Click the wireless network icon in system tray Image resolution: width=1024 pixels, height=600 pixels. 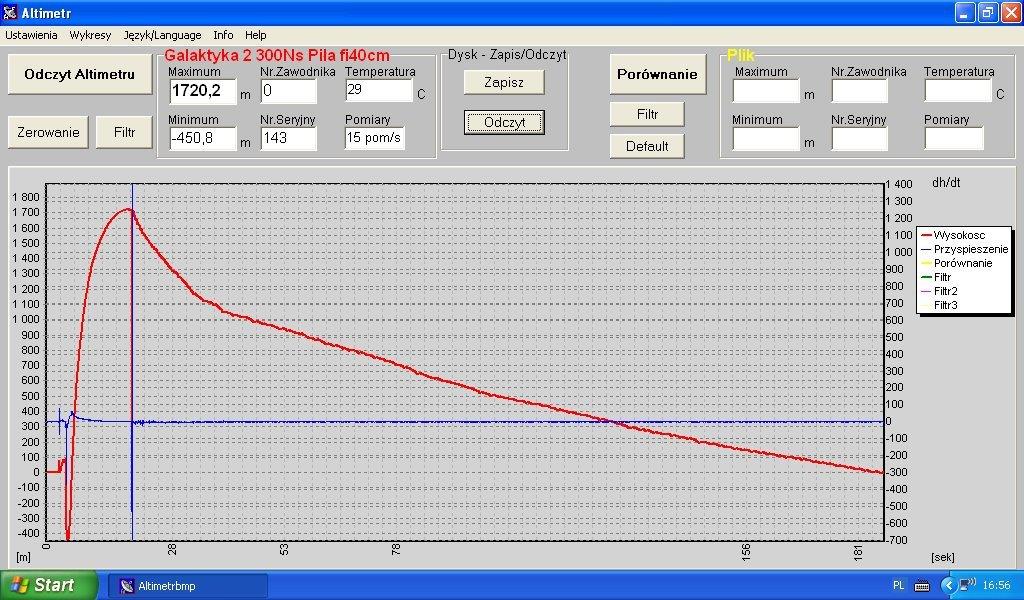pyautogui.click(x=967, y=585)
